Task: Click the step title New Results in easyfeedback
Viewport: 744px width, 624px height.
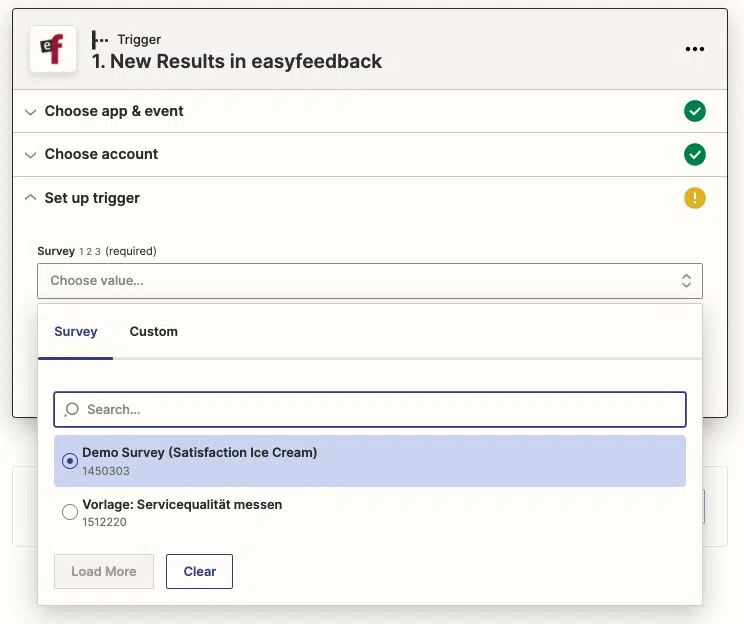Action: point(237,61)
